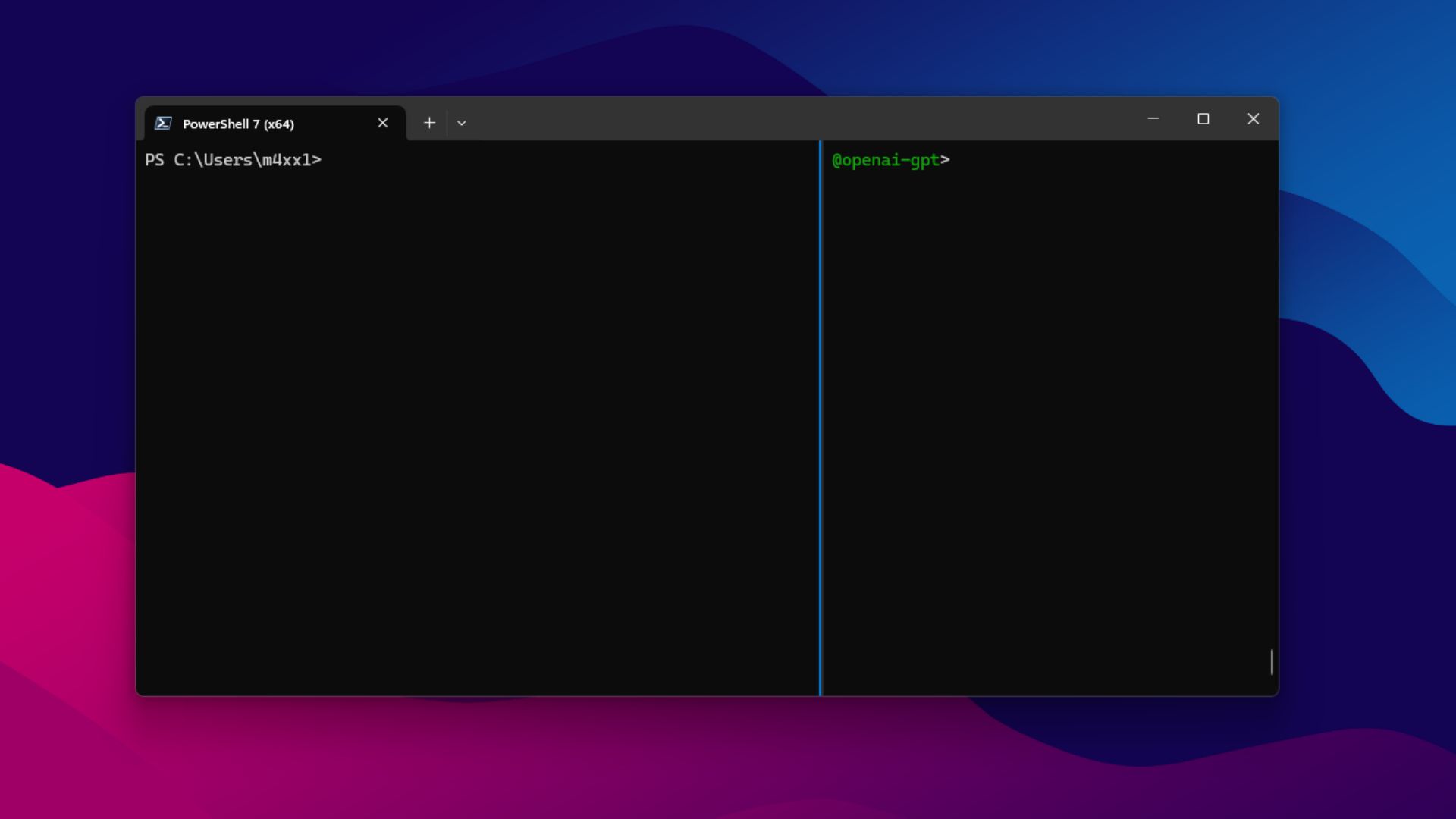Close the PowerShell 7 (x64) tab
This screenshot has height=819, width=1456.
tap(383, 123)
